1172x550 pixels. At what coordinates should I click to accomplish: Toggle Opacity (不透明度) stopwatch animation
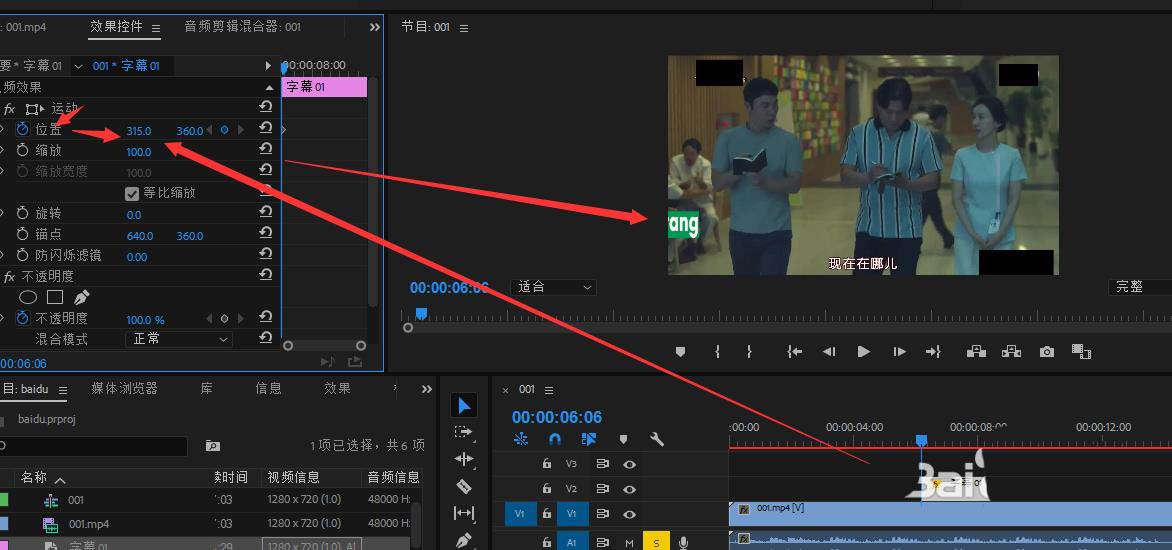pyautogui.click(x=22, y=318)
